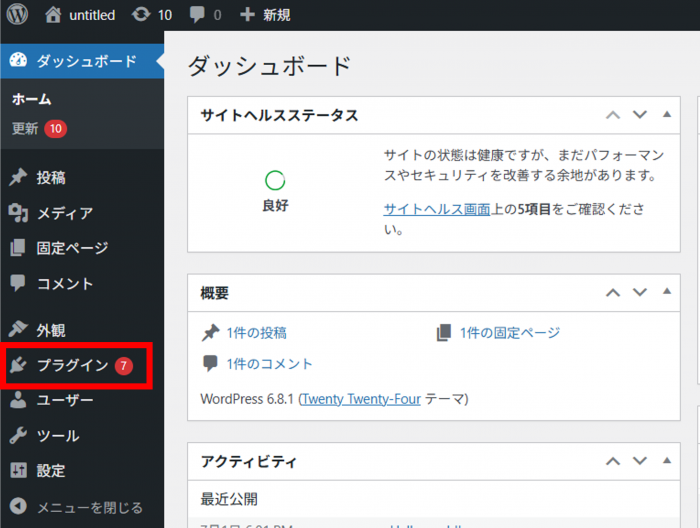Open the コメント sidebar menu

[65, 283]
